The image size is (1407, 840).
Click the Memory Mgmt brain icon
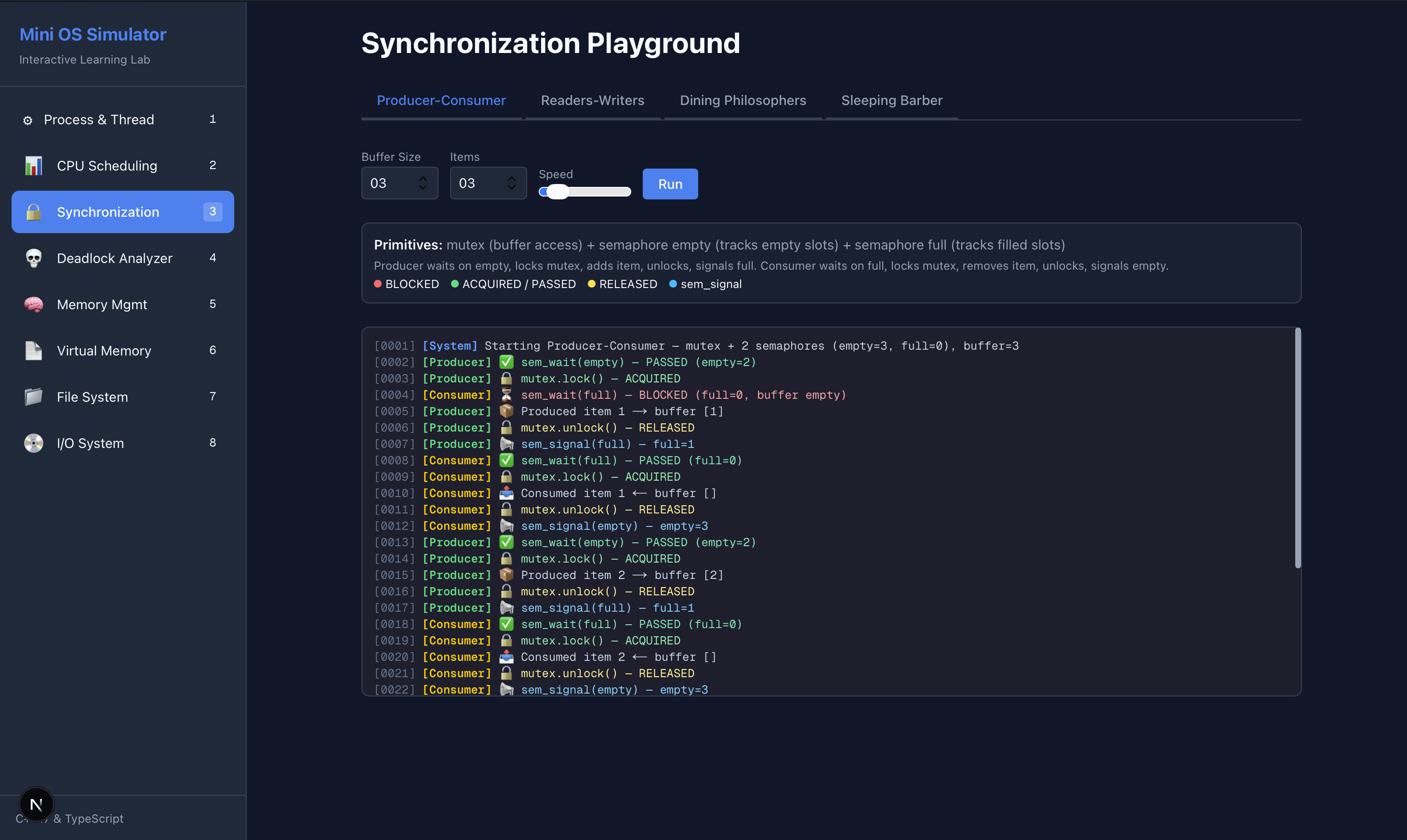pos(33,304)
